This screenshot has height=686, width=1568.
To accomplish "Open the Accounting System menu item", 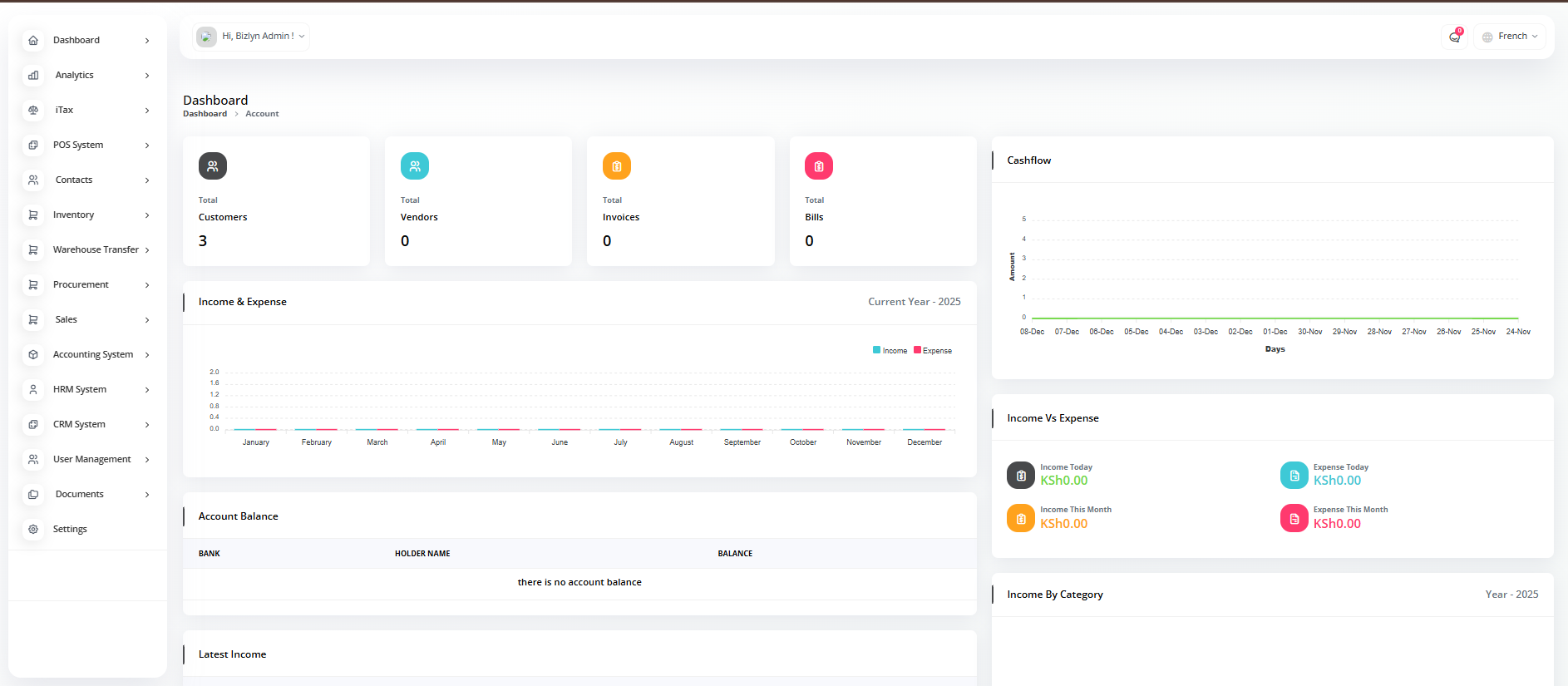I will (x=87, y=354).
